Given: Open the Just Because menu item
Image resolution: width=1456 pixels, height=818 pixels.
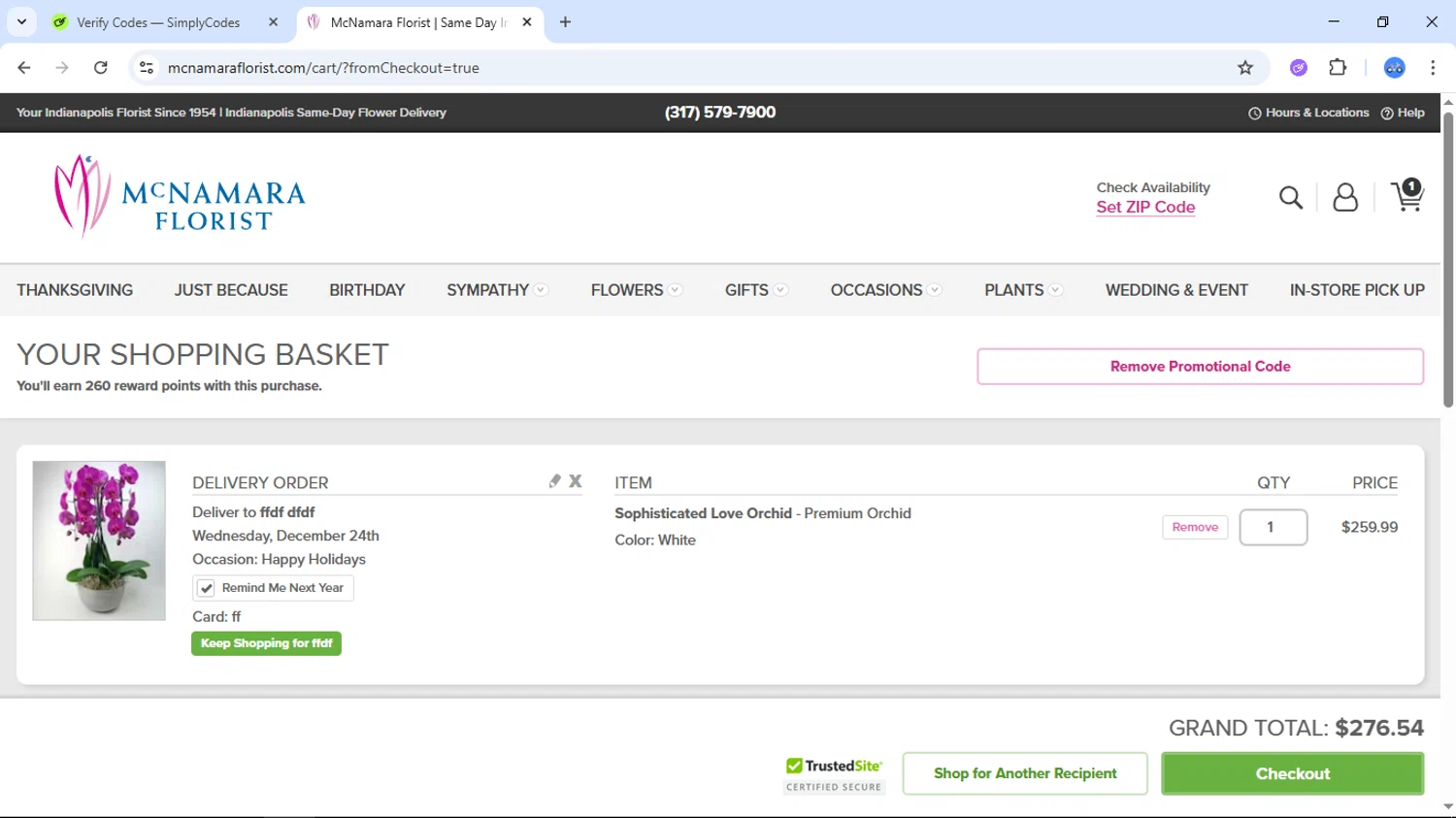Looking at the screenshot, I should pos(231,290).
